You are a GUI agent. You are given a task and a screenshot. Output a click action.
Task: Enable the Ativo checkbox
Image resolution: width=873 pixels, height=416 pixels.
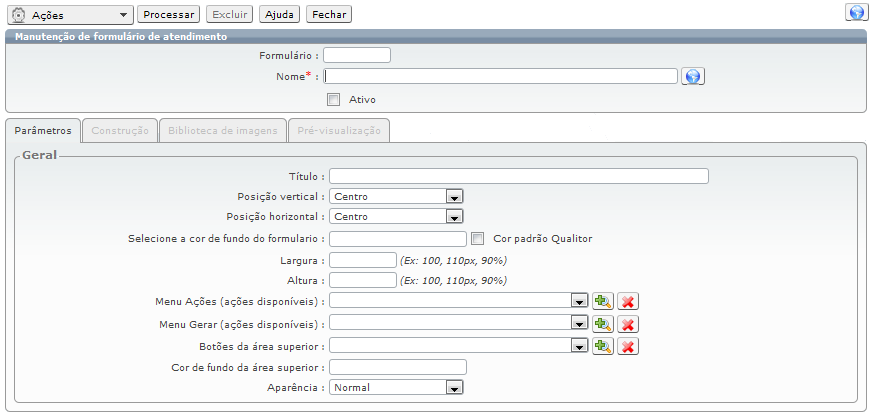click(334, 99)
